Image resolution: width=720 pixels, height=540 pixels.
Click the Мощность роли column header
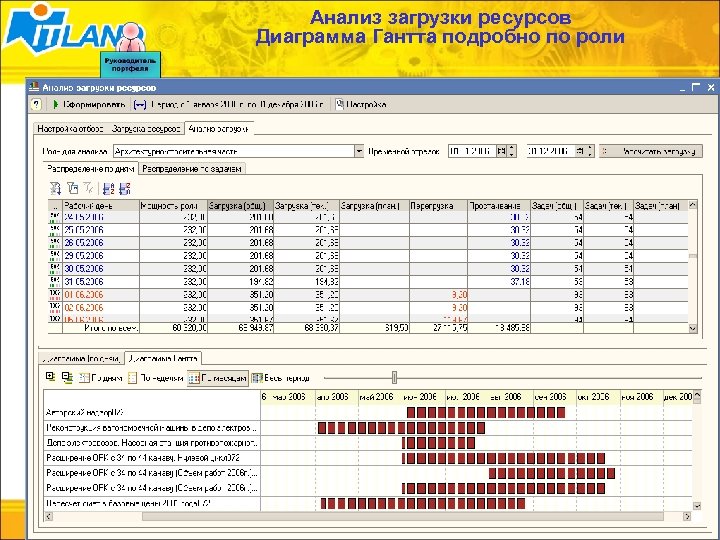click(x=173, y=206)
